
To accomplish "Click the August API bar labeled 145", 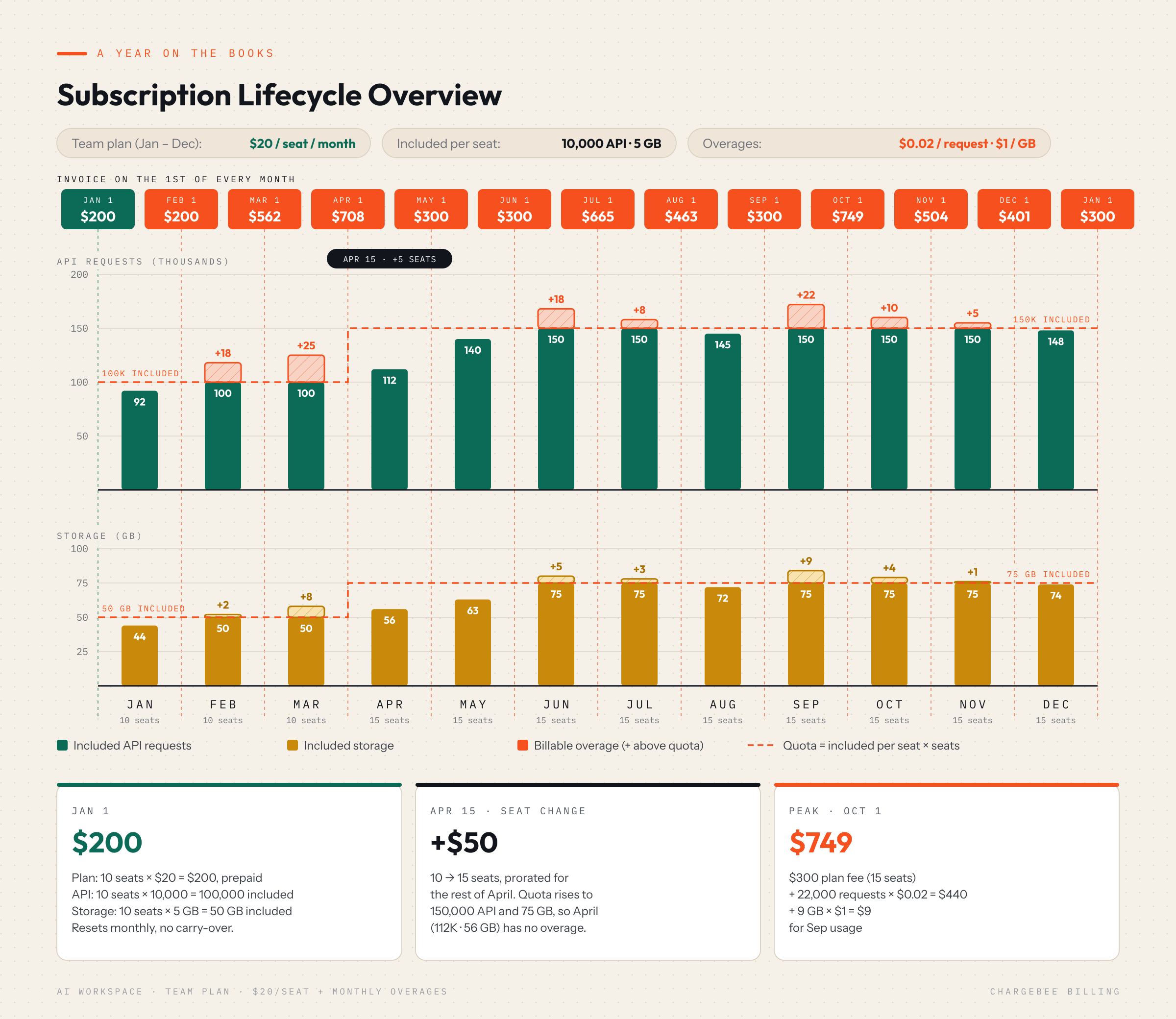I will point(723,412).
